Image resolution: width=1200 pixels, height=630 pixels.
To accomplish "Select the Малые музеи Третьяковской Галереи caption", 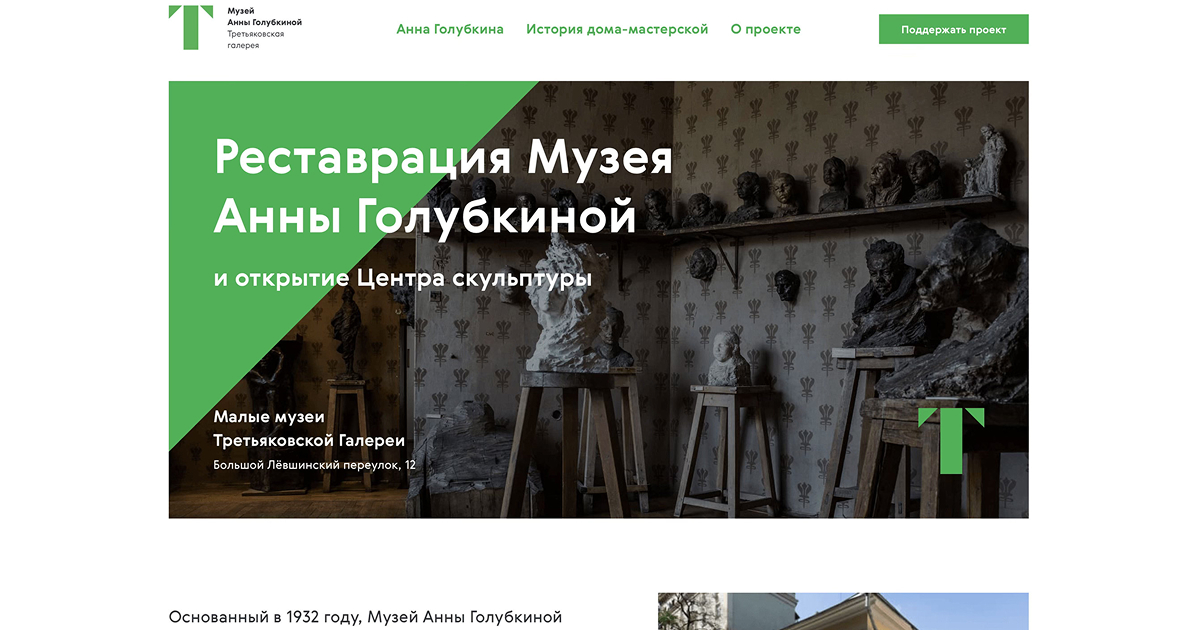I will coord(309,428).
